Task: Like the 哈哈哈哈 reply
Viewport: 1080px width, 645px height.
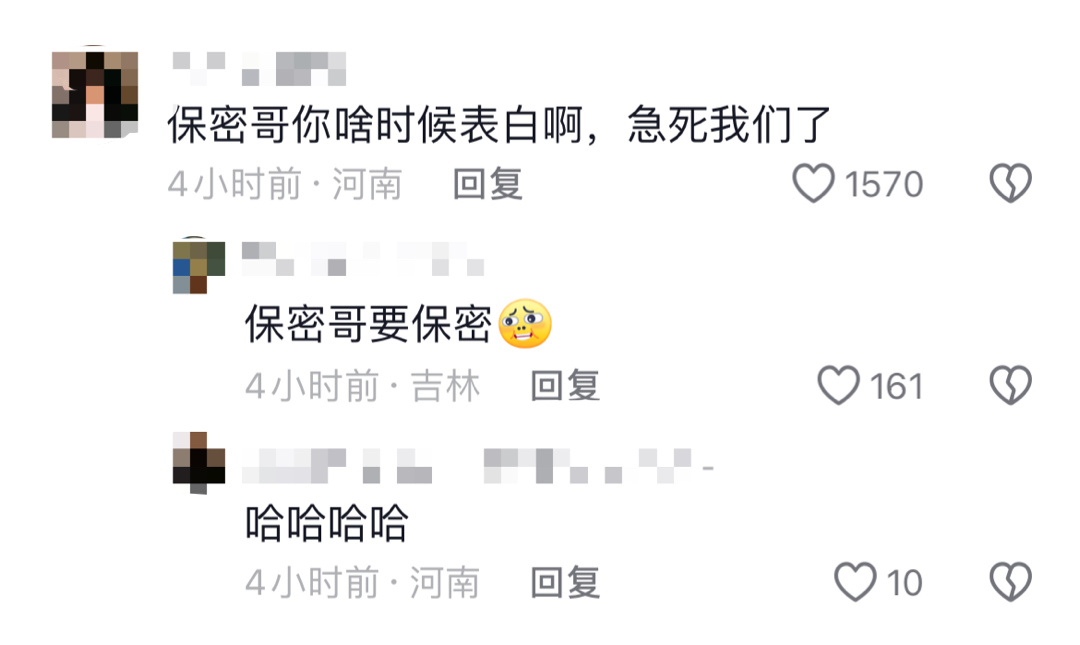Action: coord(855,582)
